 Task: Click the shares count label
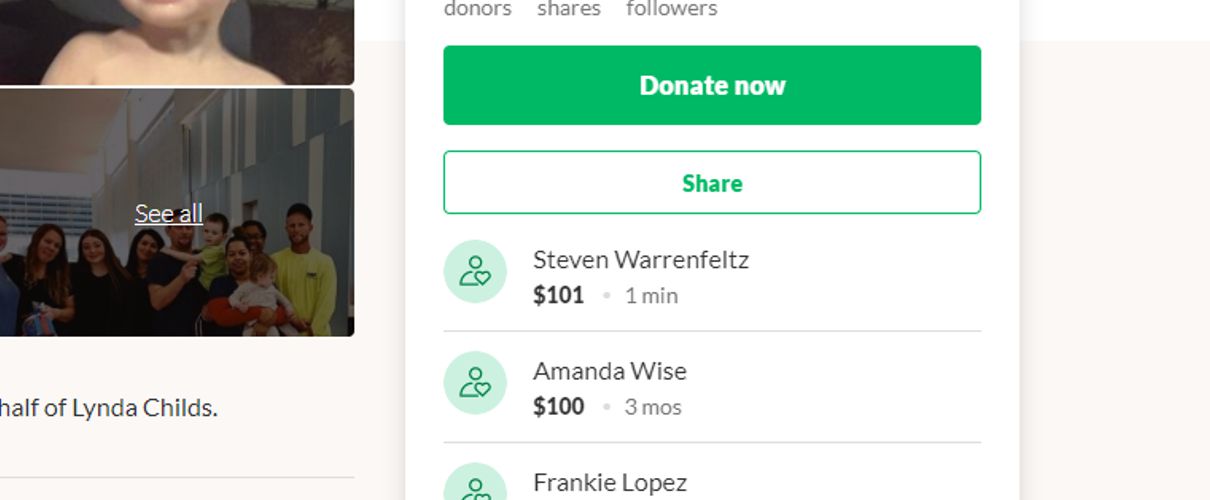point(569,9)
